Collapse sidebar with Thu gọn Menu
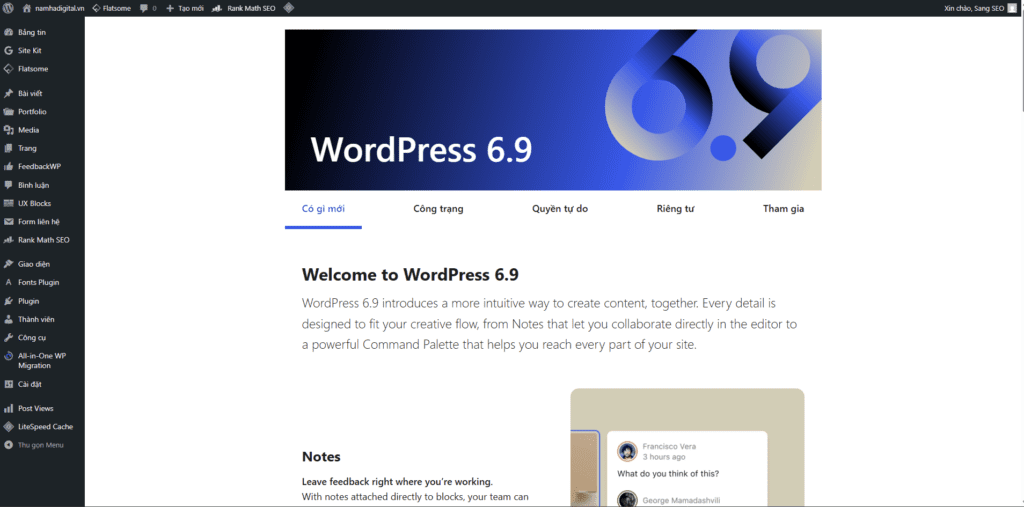The image size is (1024, 507). (x=40, y=445)
